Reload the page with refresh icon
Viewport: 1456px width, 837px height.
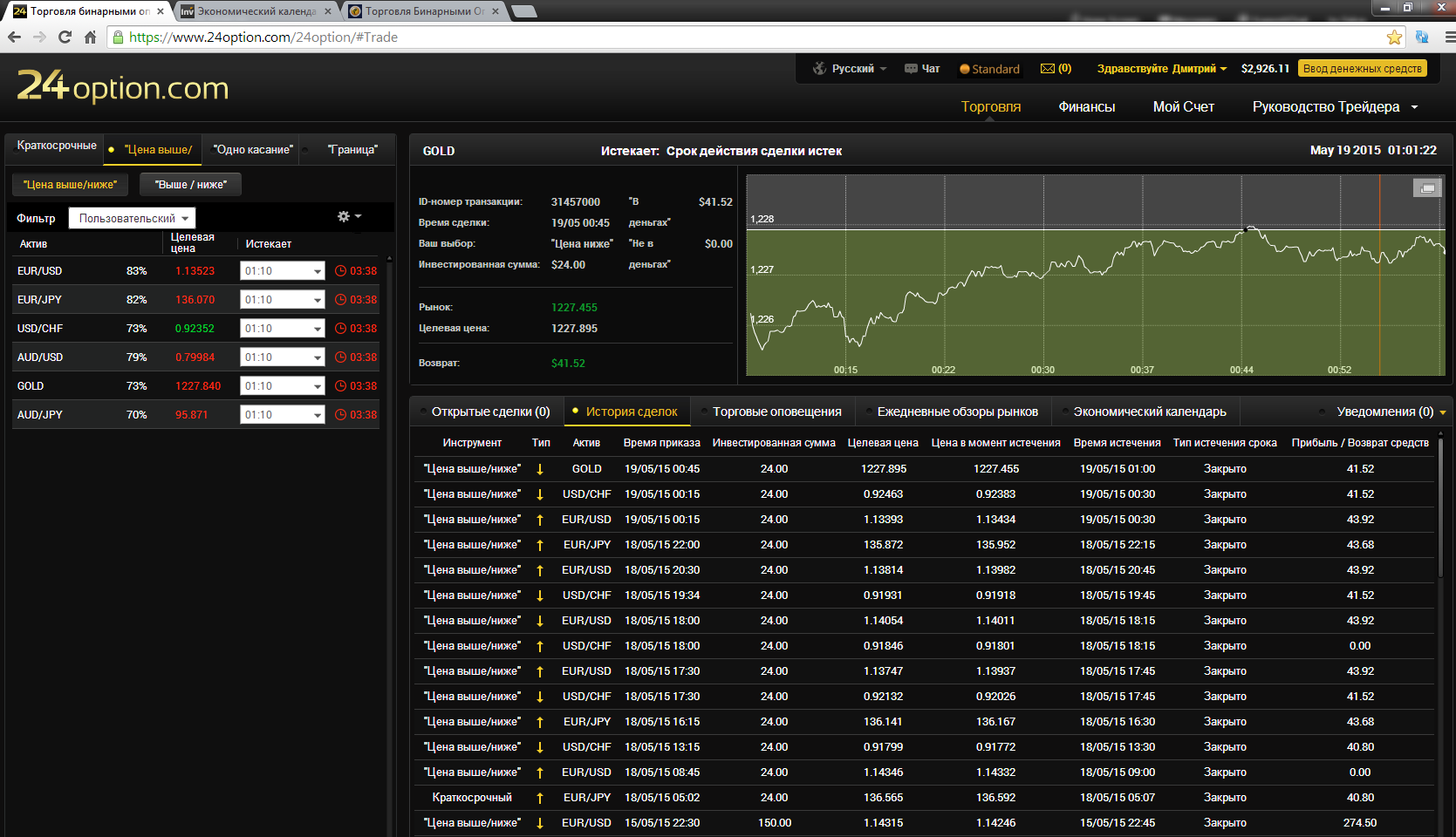[65, 37]
